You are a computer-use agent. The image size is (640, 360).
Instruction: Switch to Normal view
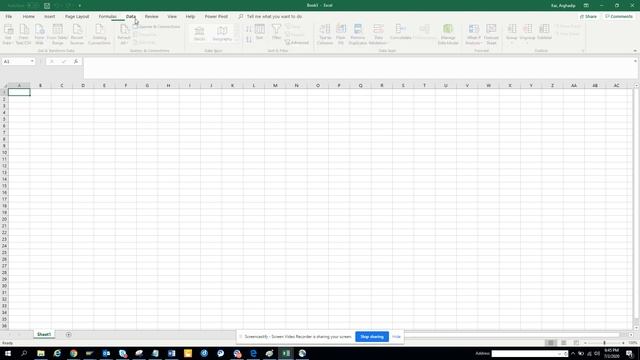[551, 343]
